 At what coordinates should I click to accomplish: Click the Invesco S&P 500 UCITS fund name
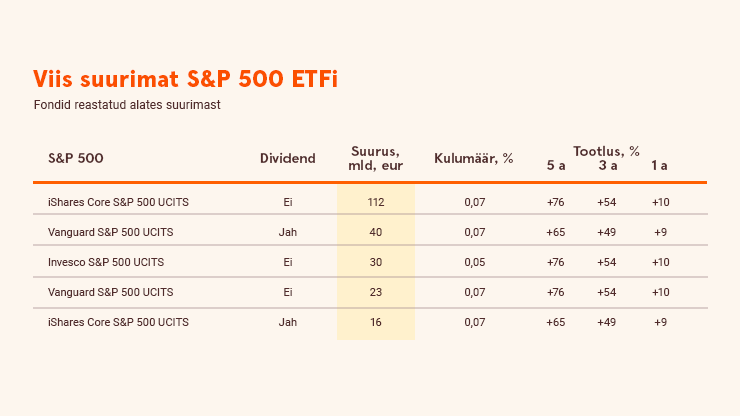(x=106, y=262)
